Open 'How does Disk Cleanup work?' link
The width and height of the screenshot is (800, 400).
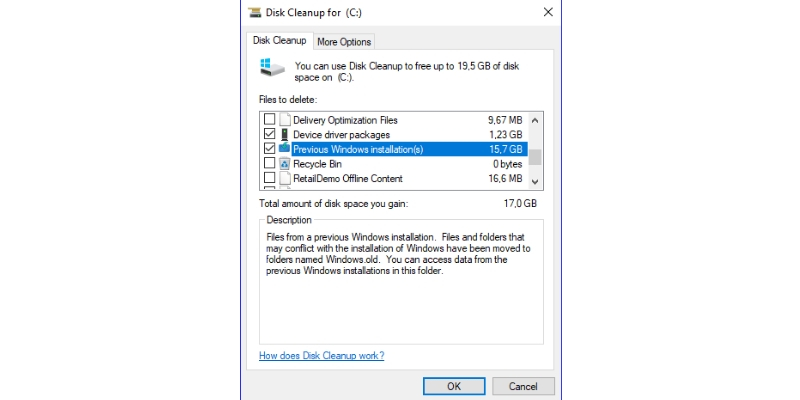click(321, 356)
